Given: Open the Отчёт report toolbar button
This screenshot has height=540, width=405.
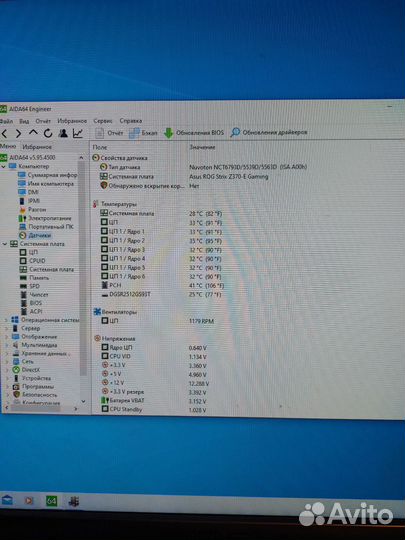Looking at the screenshot, I should (x=109, y=133).
